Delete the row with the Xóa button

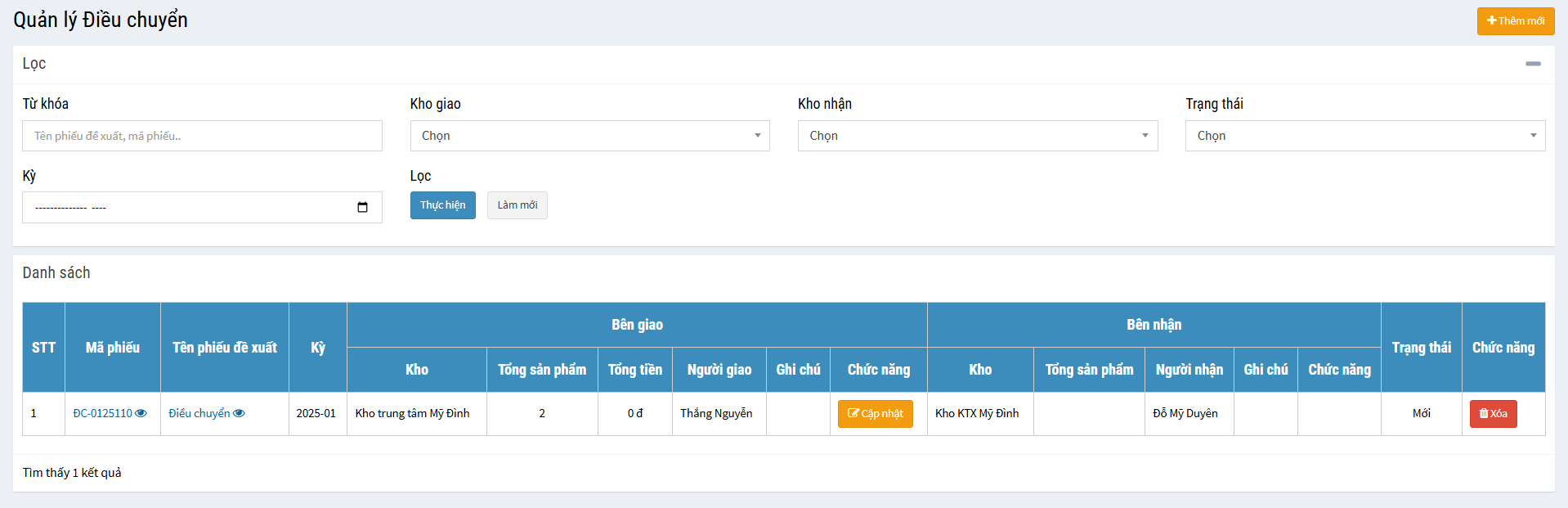(1493, 414)
